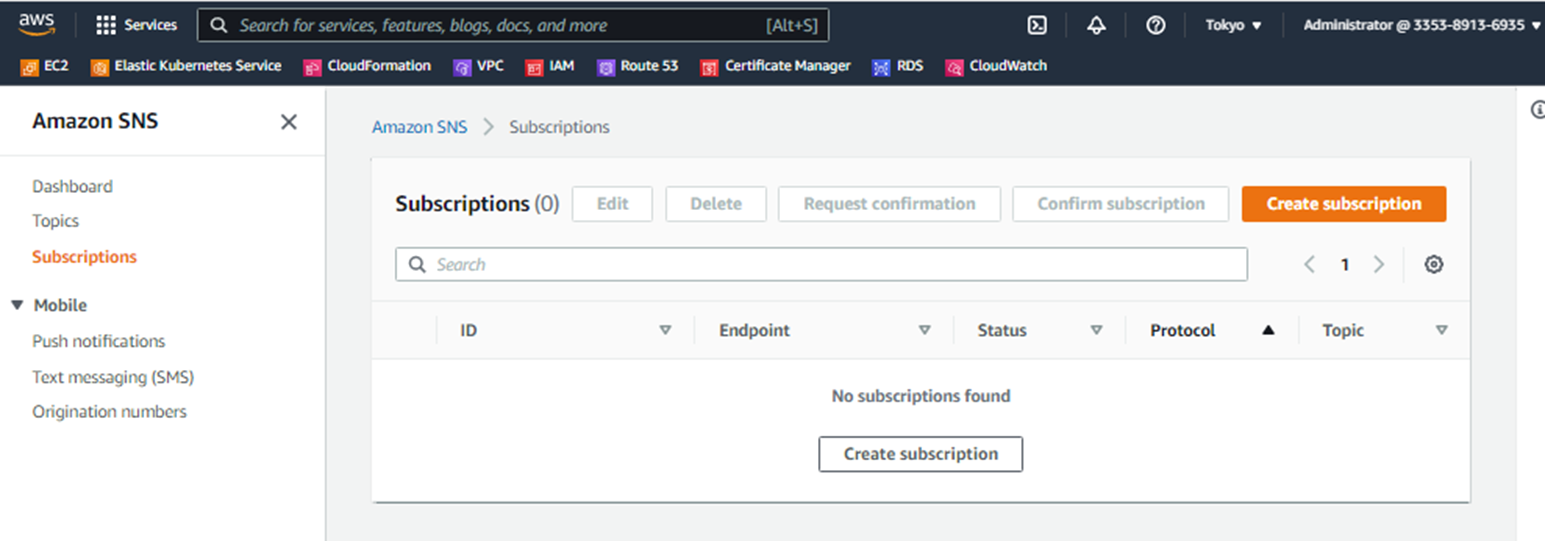Screen dimensions: 1545x541
Task: Open the Route 53 shortcut
Action: click(x=637, y=66)
